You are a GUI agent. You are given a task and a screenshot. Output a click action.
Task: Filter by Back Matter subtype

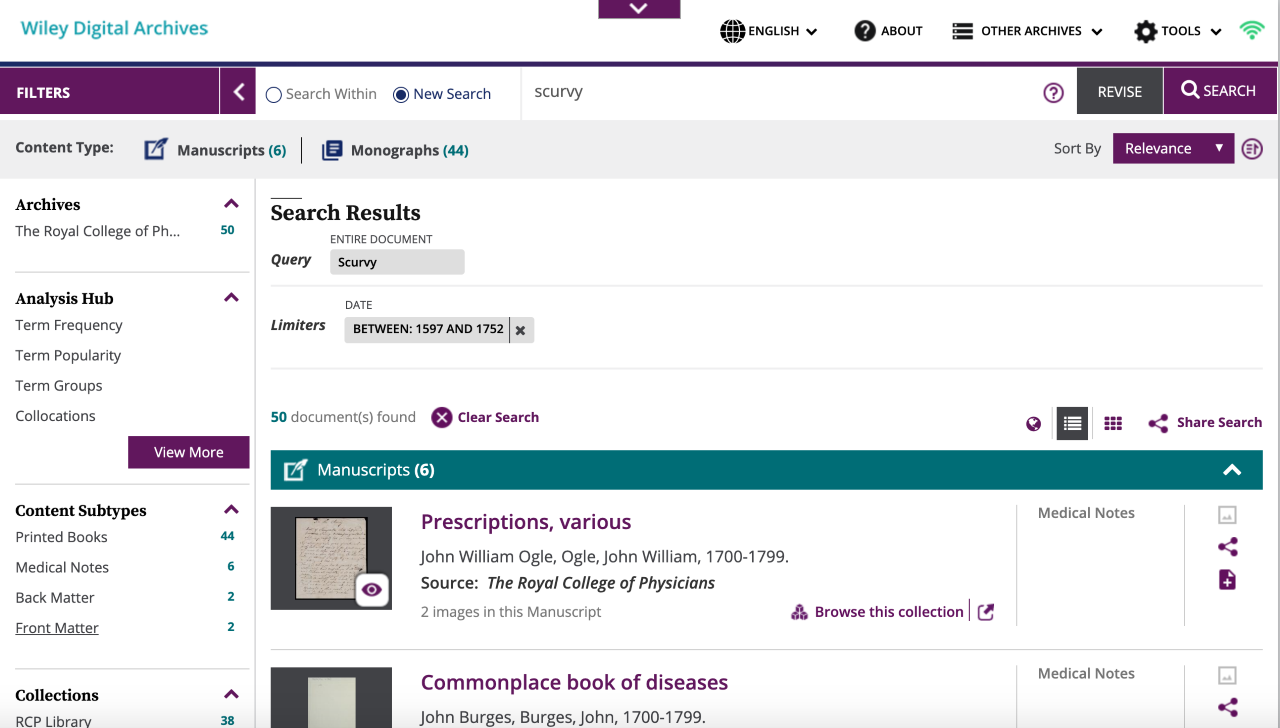[x=55, y=597]
